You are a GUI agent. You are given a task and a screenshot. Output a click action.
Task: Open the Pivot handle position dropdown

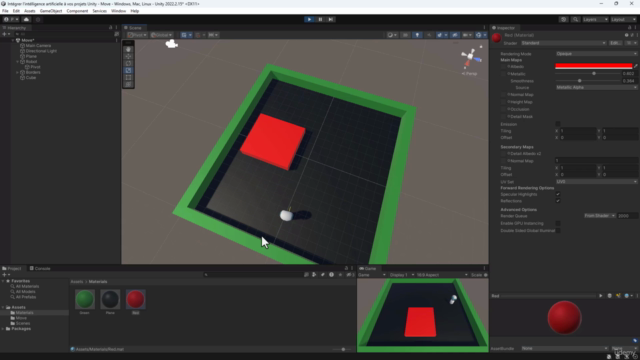pos(137,35)
